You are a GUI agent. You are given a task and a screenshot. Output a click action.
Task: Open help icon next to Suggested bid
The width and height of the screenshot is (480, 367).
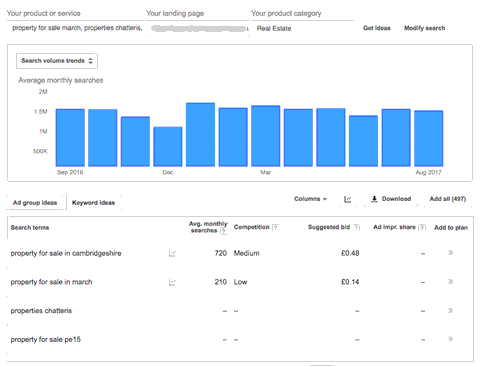pyautogui.click(x=356, y=227)
